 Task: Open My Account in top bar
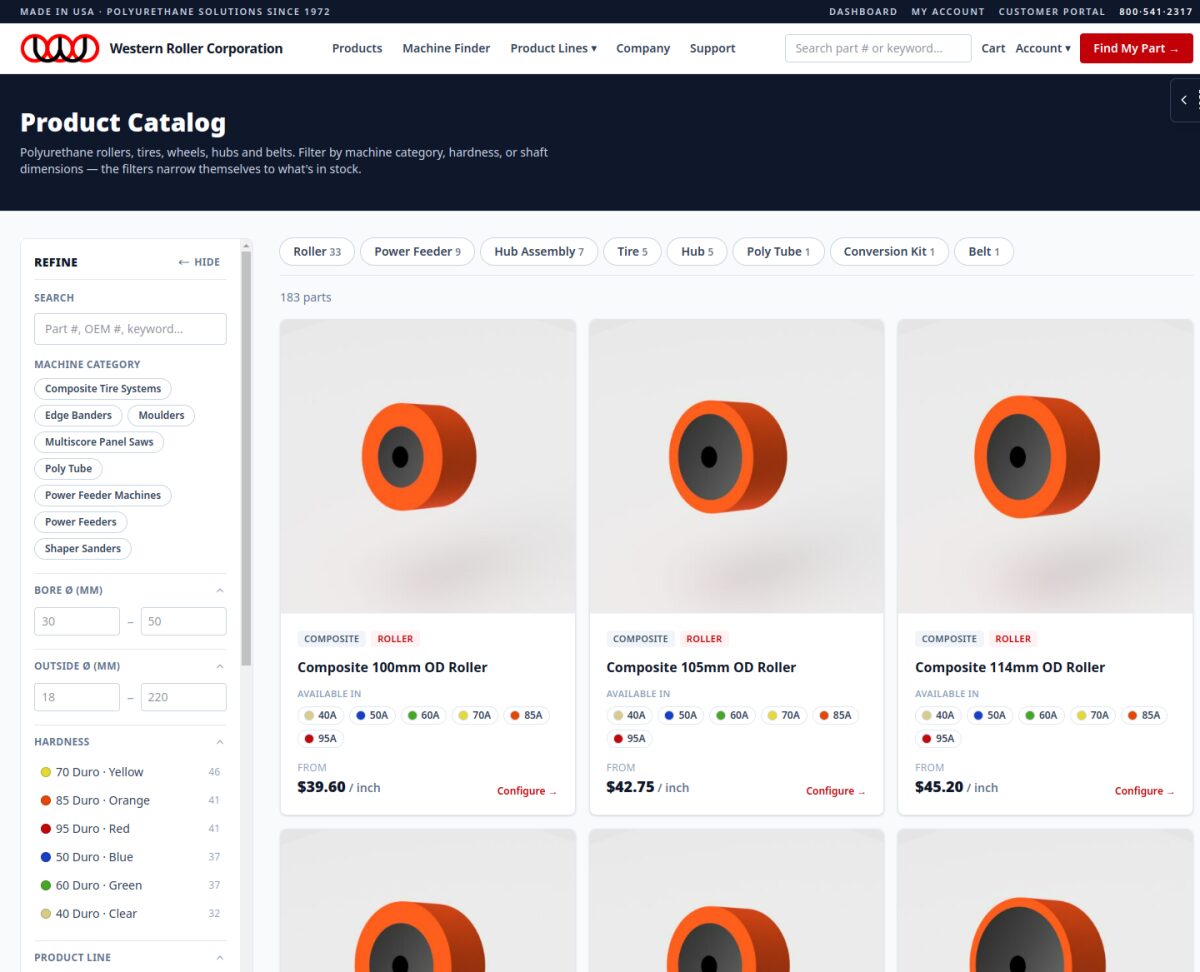(948, 12)
